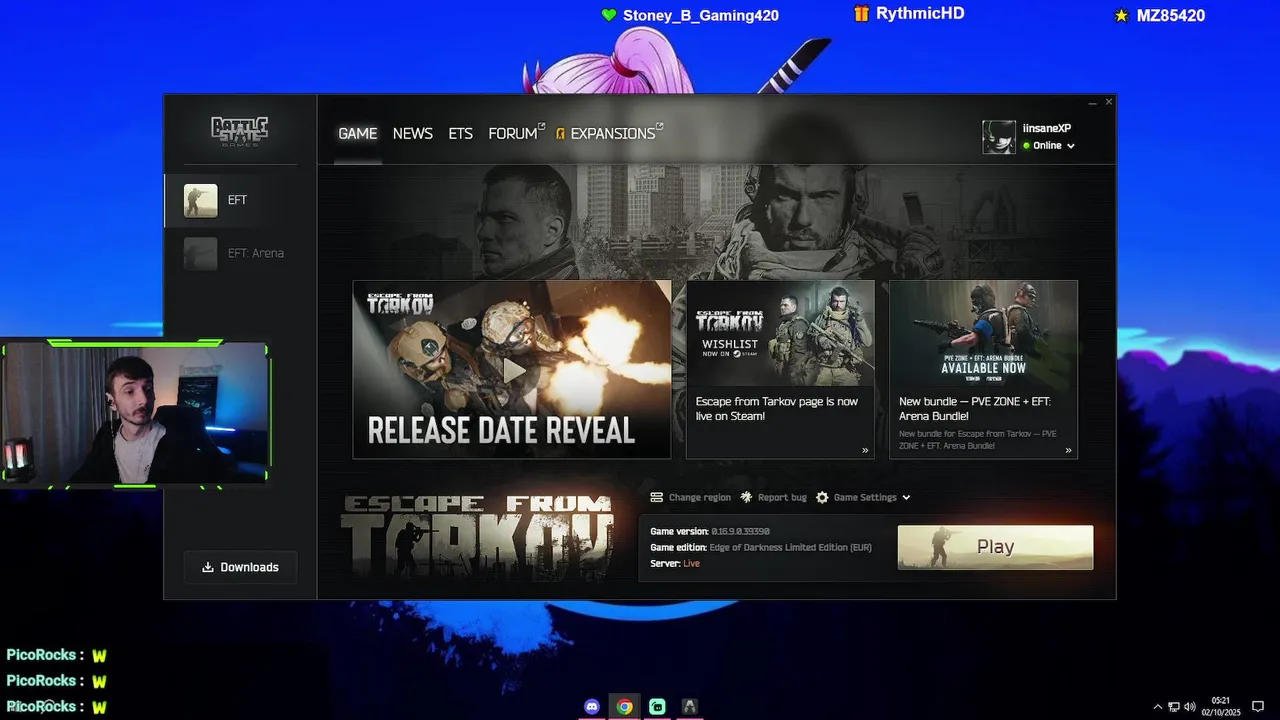Select EFT: Arena in the sidebar
Viewport: 1280px width, 720px height.
click(240, 253)
